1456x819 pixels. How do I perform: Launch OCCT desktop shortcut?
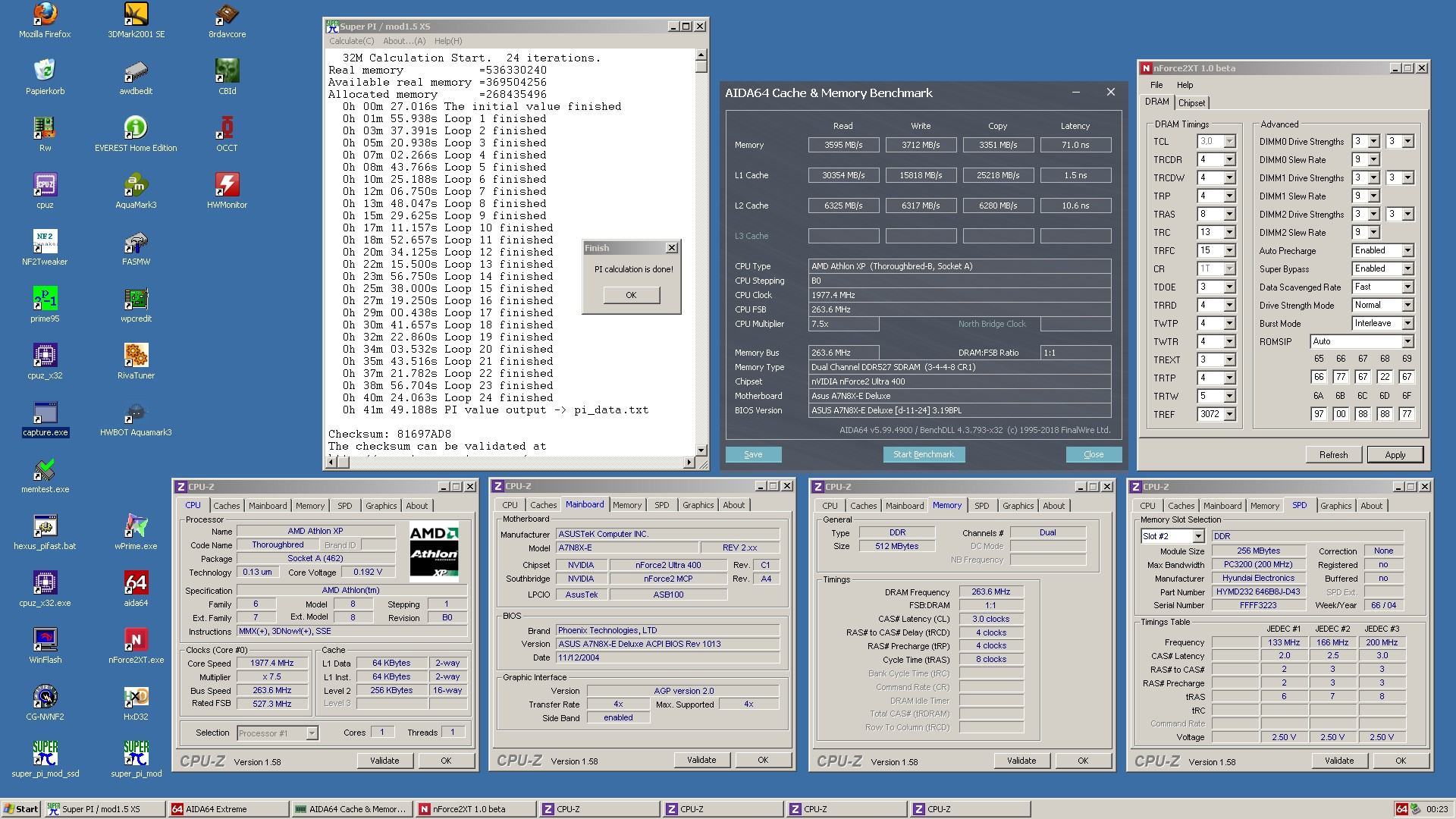coord(227,133)
